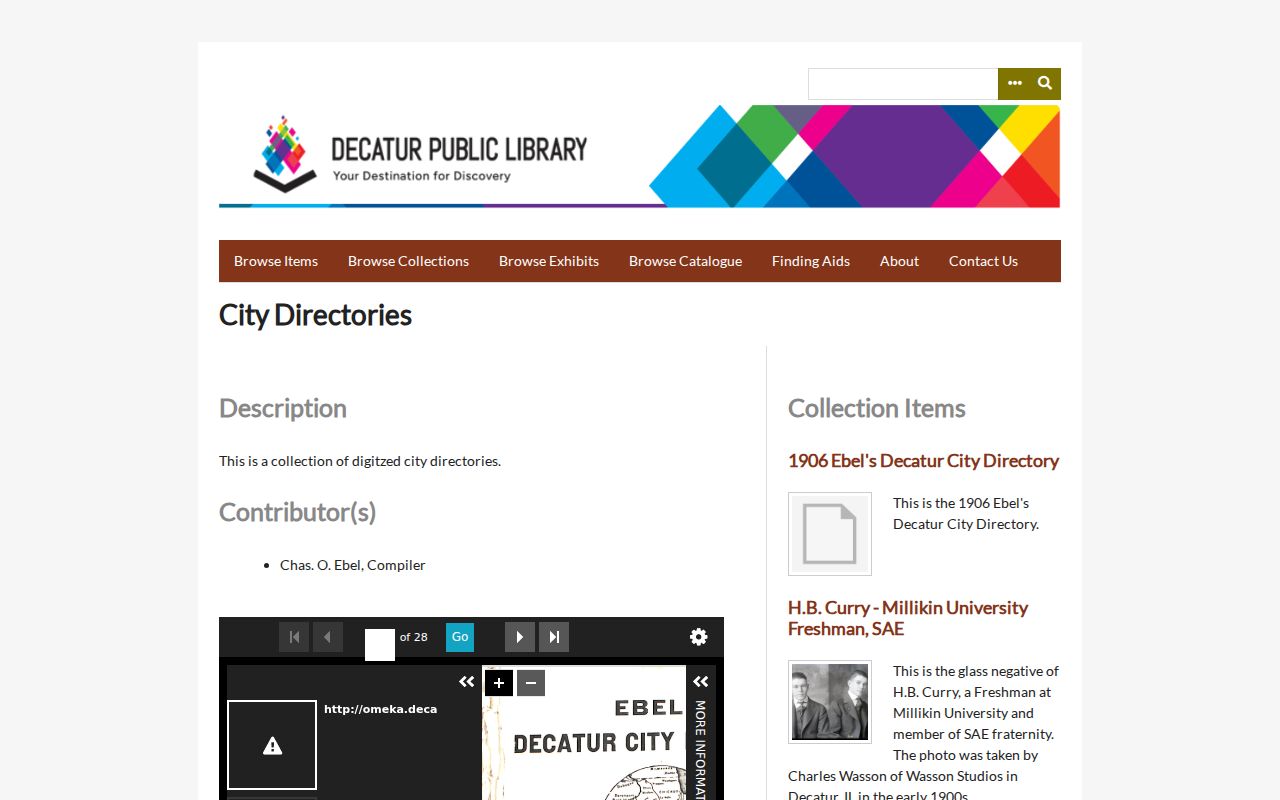Open Browse Exhibits page
The image size is (1280, 800).
[549, 261]
